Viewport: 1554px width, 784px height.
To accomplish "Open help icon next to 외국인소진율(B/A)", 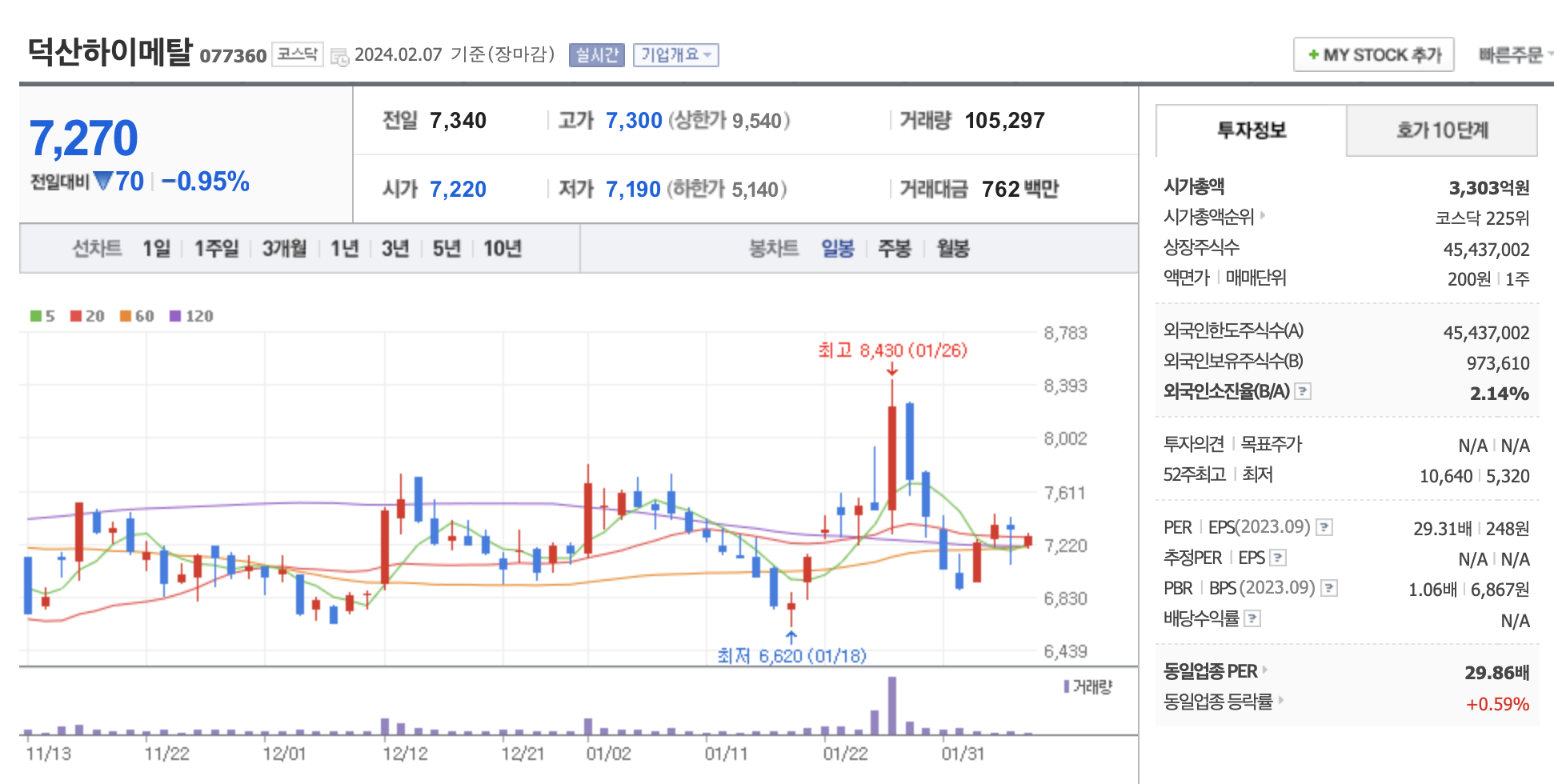I will [x=1303, y=391].
